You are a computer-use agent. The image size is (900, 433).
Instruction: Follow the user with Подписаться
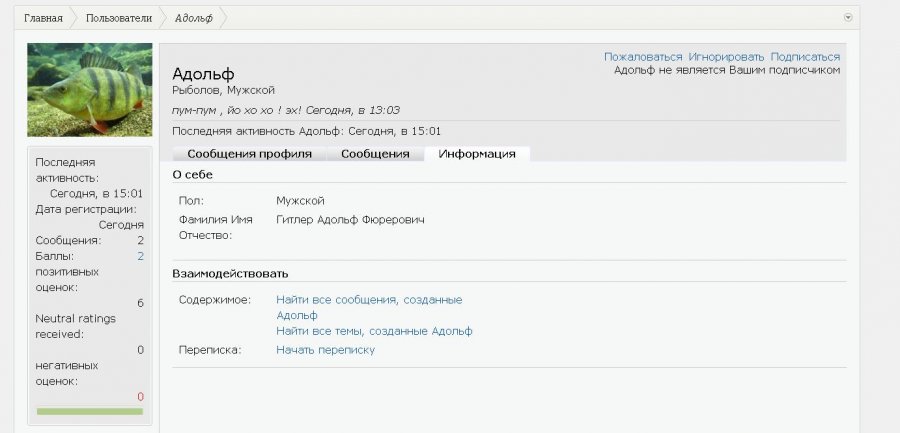coord(805,57)
